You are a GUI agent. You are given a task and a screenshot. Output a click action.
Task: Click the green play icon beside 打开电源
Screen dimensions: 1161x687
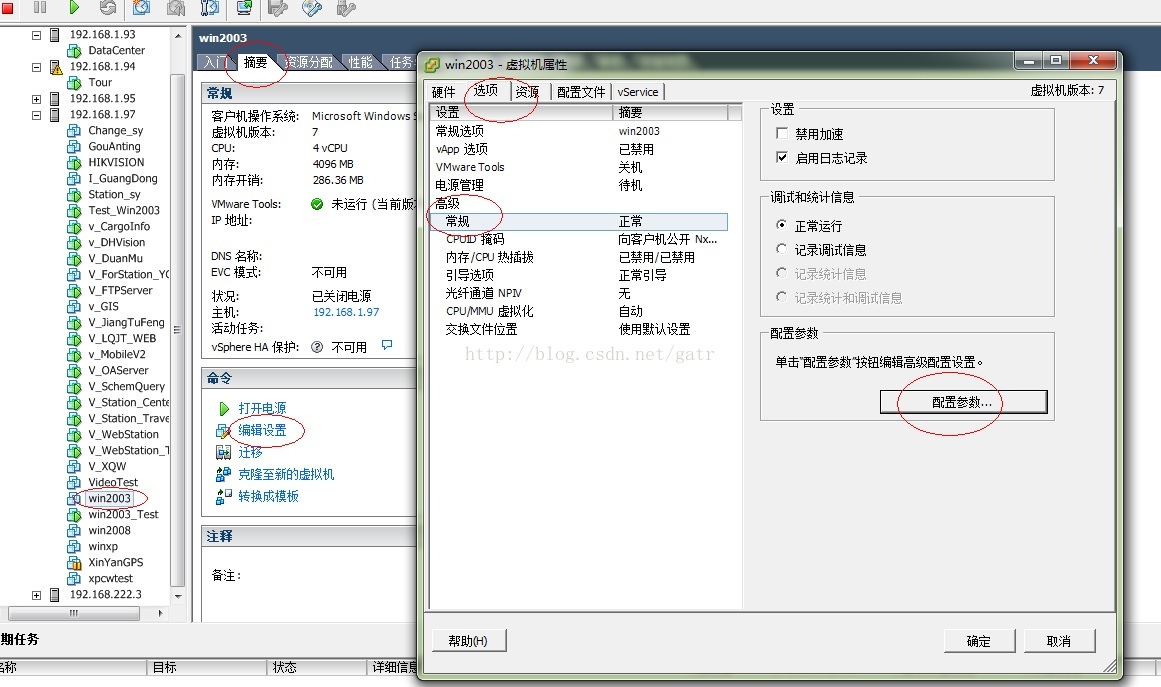224,409
